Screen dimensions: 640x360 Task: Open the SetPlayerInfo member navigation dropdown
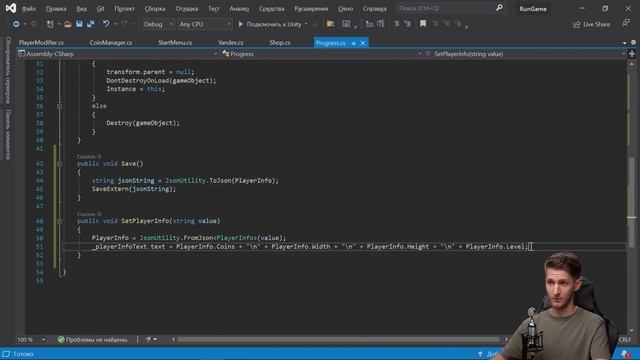[x=525, y=54]
